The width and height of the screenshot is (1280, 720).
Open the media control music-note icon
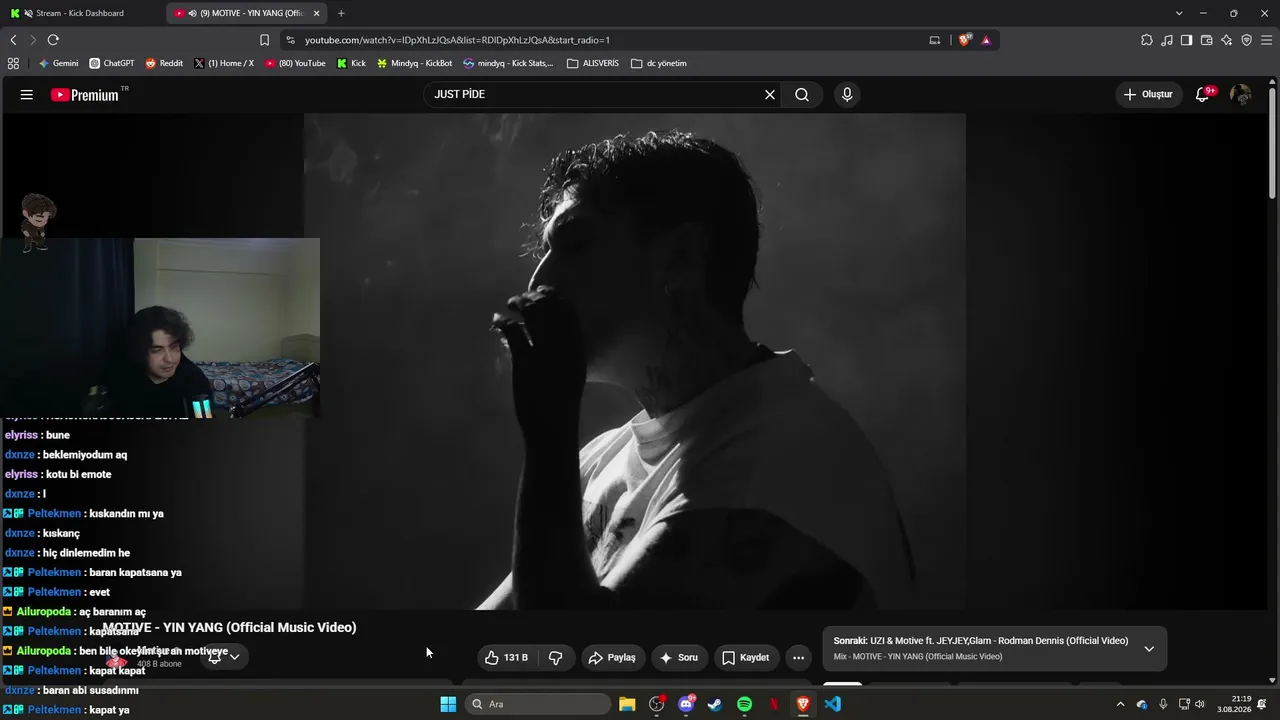click(x=1167, y=40)
